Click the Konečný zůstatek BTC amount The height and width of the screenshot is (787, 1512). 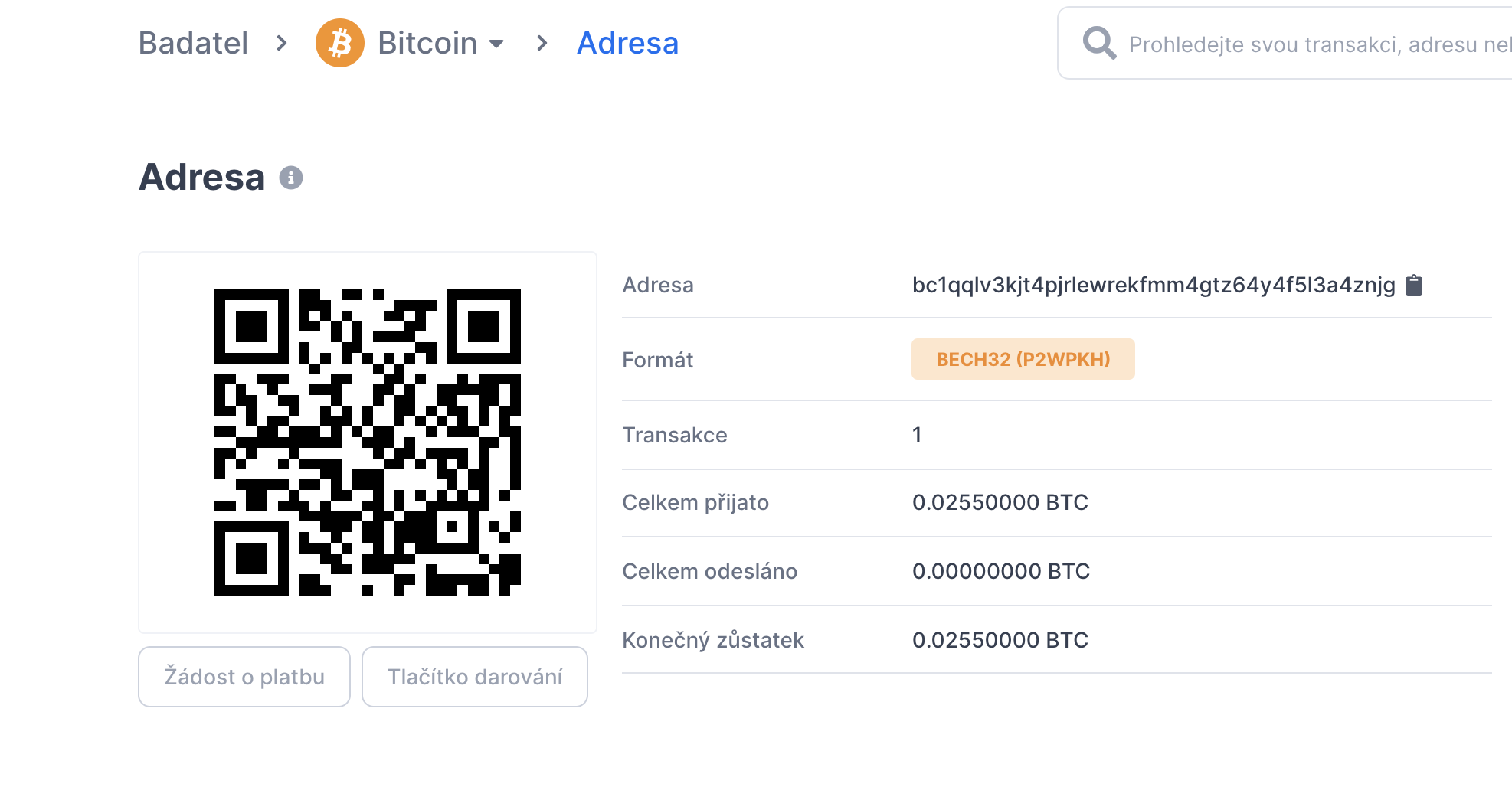tap(1000, 640)
